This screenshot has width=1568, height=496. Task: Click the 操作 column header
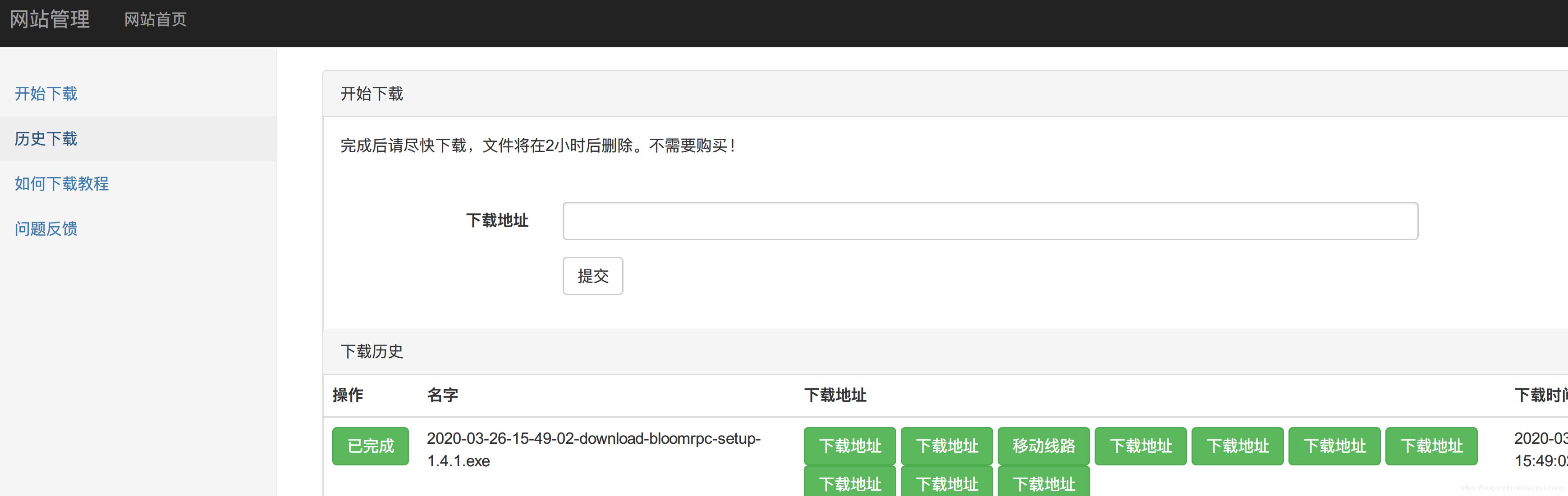347,395
